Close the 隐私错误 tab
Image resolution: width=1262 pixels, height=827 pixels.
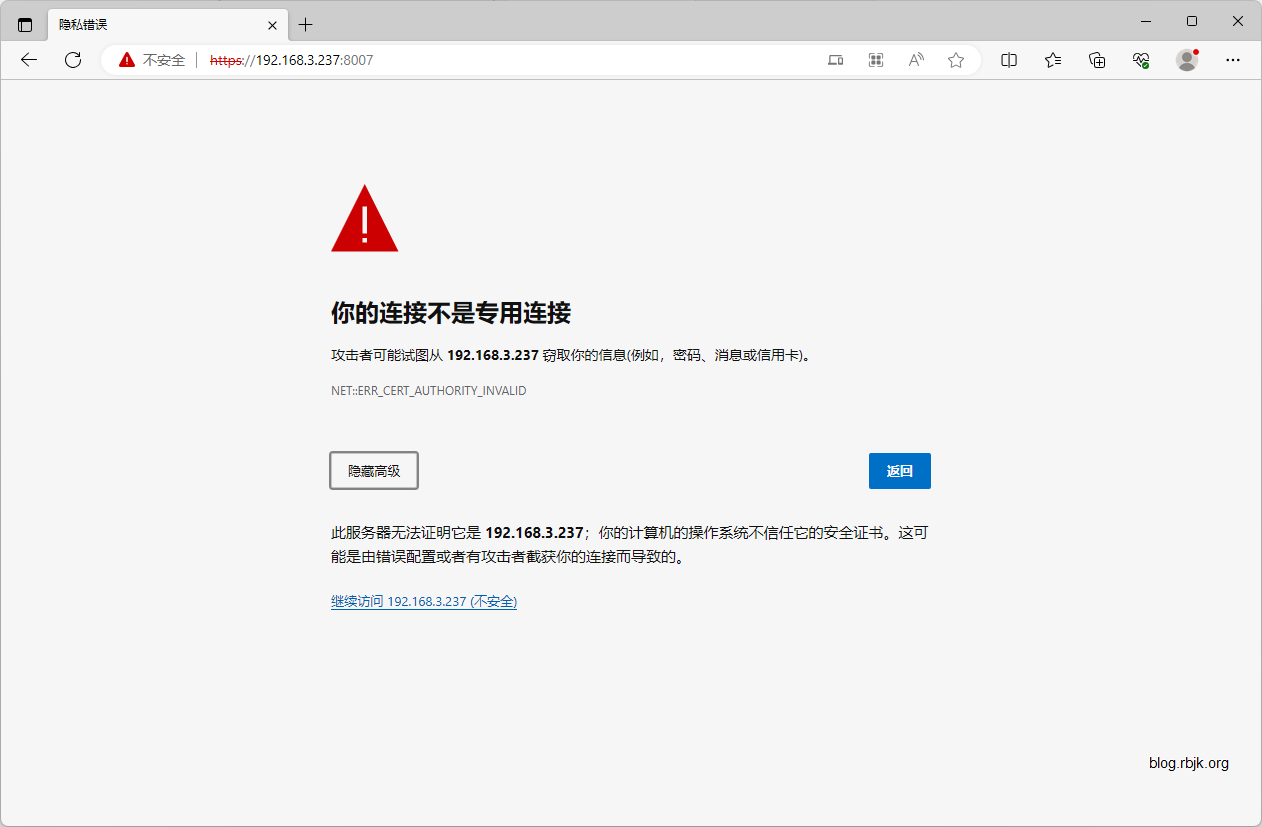point(272,25)
